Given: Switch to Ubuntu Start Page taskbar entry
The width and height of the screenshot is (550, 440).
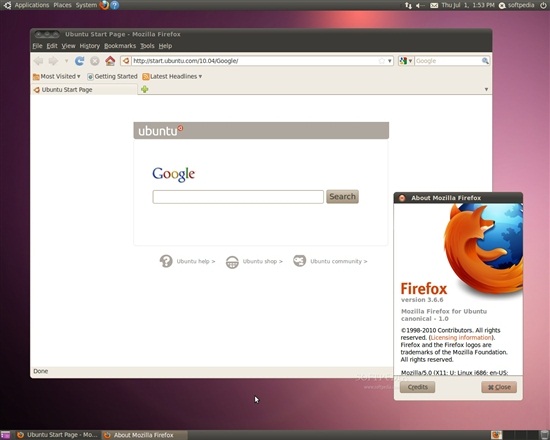Looking at the screenshot, I should [58, 435].
